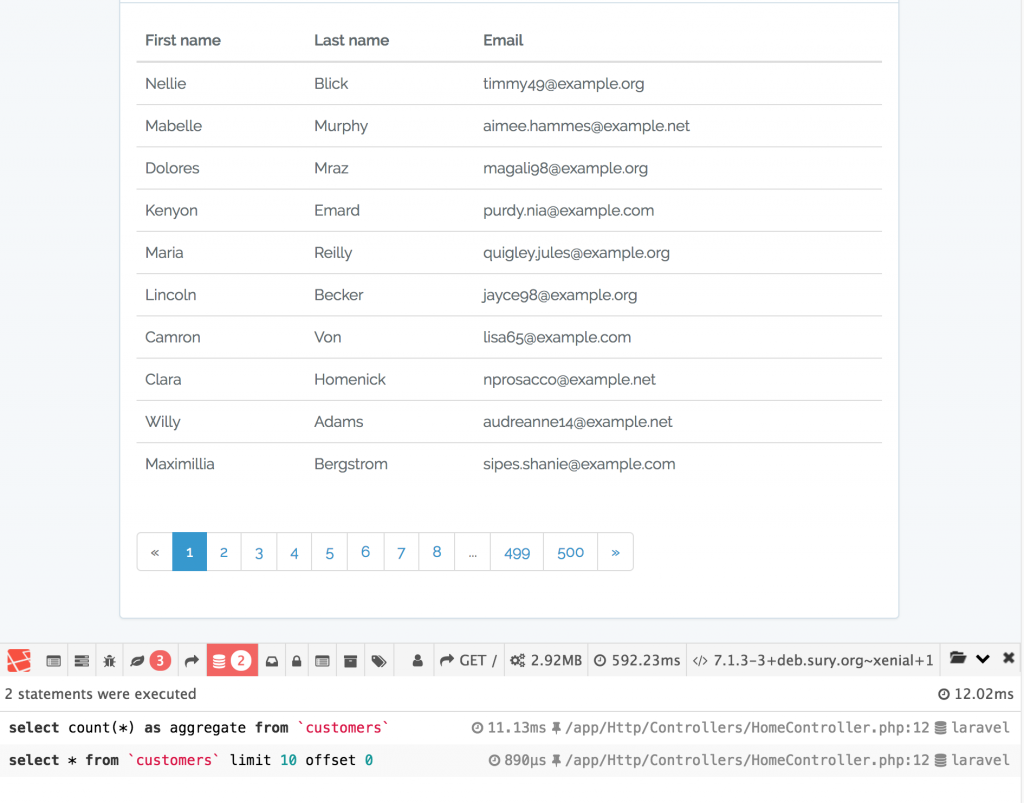Open the Messages panel in Debugbar

pyautogui.click(x=52, y=659)
